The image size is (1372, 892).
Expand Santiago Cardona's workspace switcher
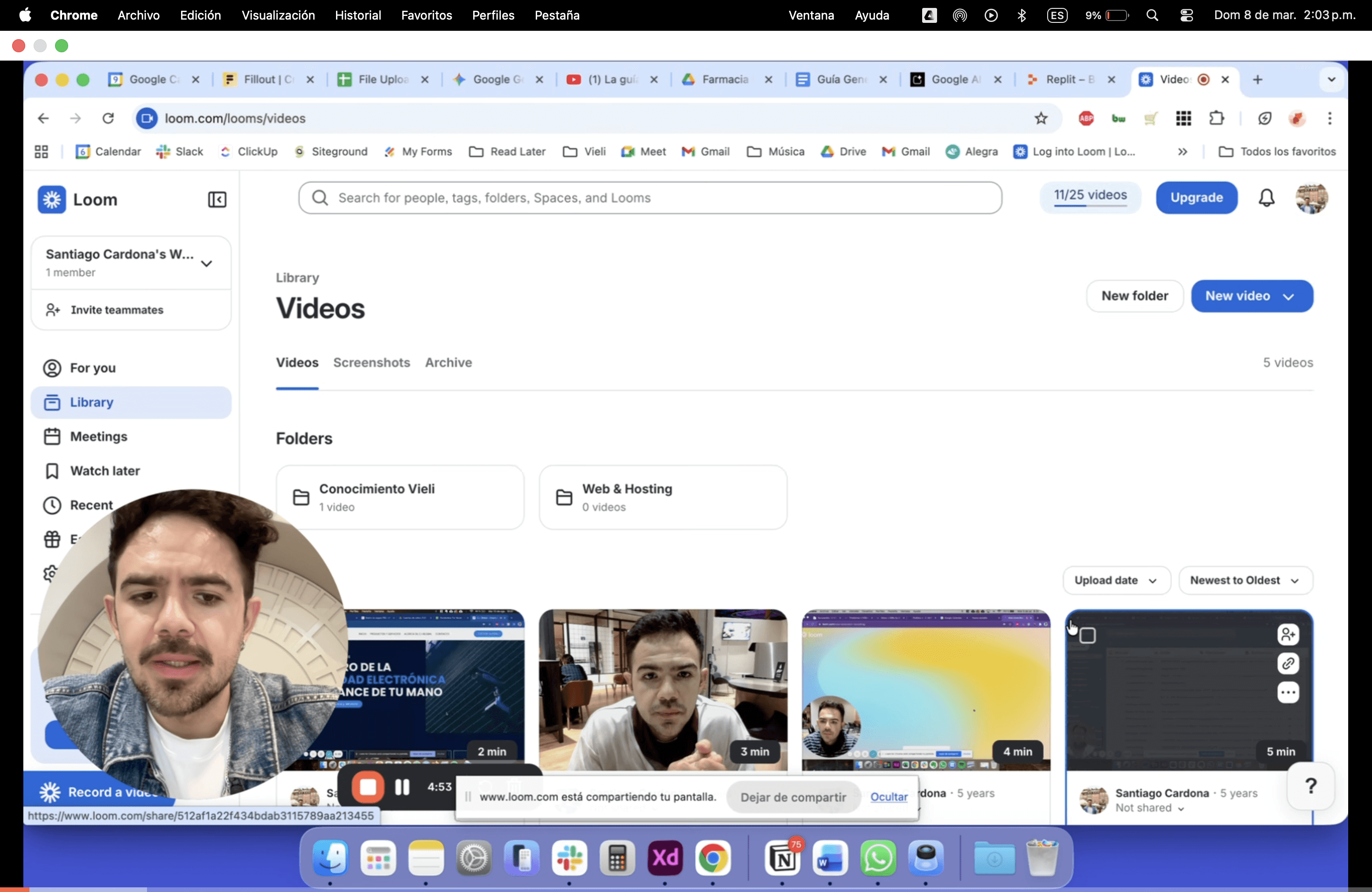point(206,263)
